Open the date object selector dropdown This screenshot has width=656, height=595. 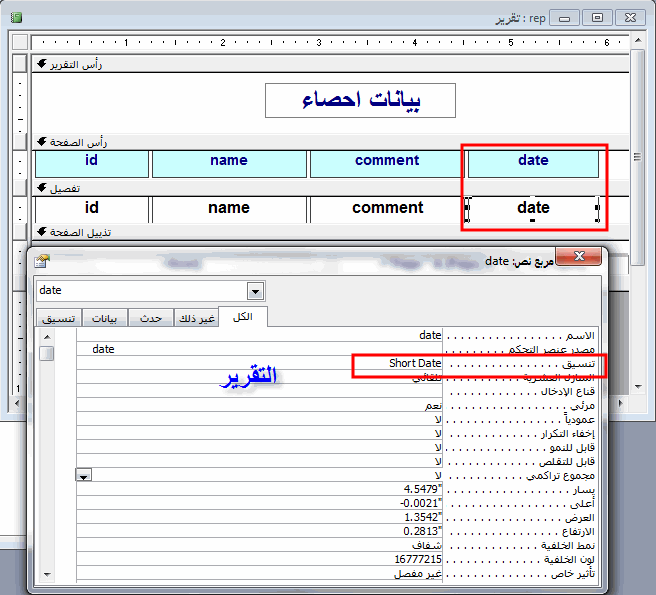point(255,291)
